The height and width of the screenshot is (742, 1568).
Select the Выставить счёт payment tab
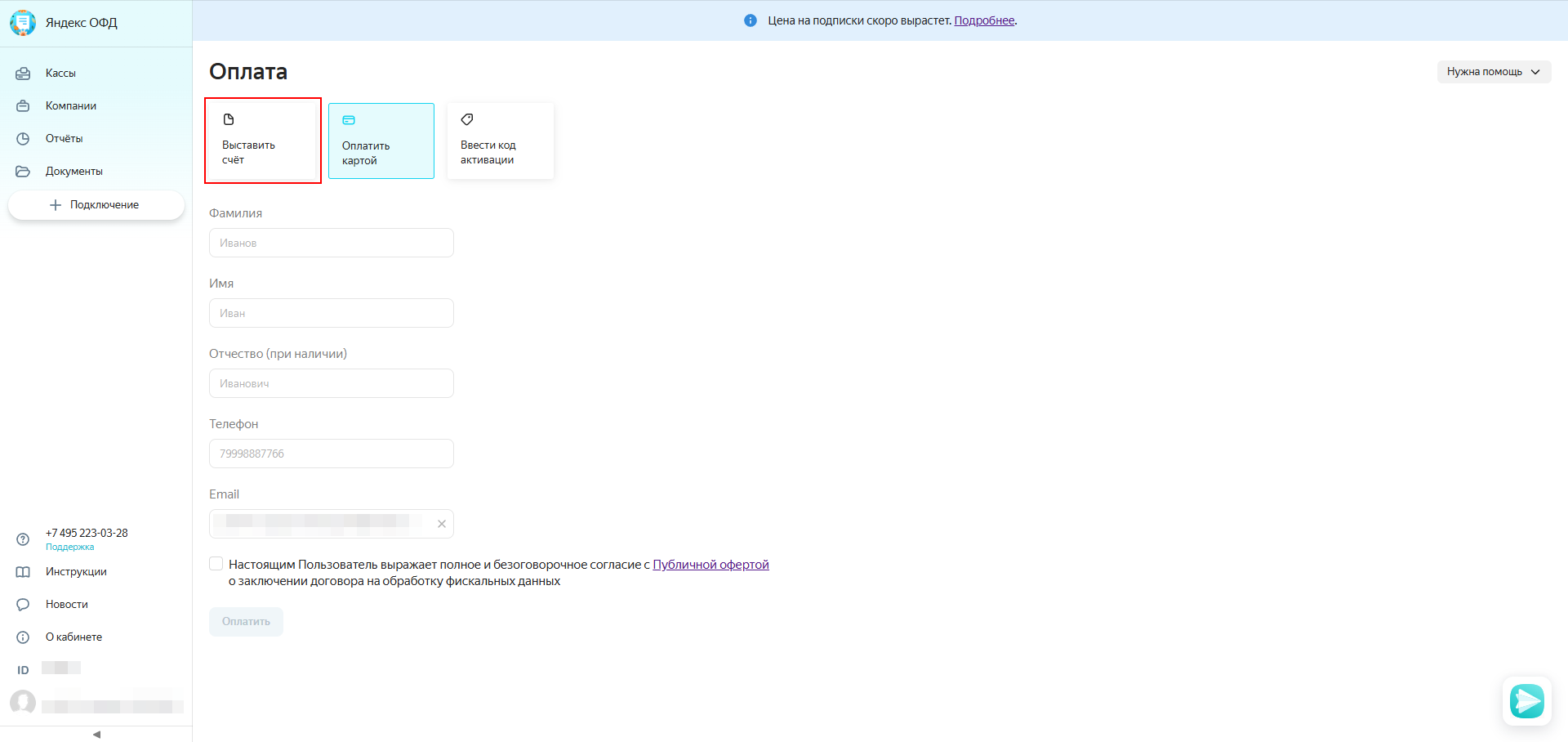click(262, 141)
